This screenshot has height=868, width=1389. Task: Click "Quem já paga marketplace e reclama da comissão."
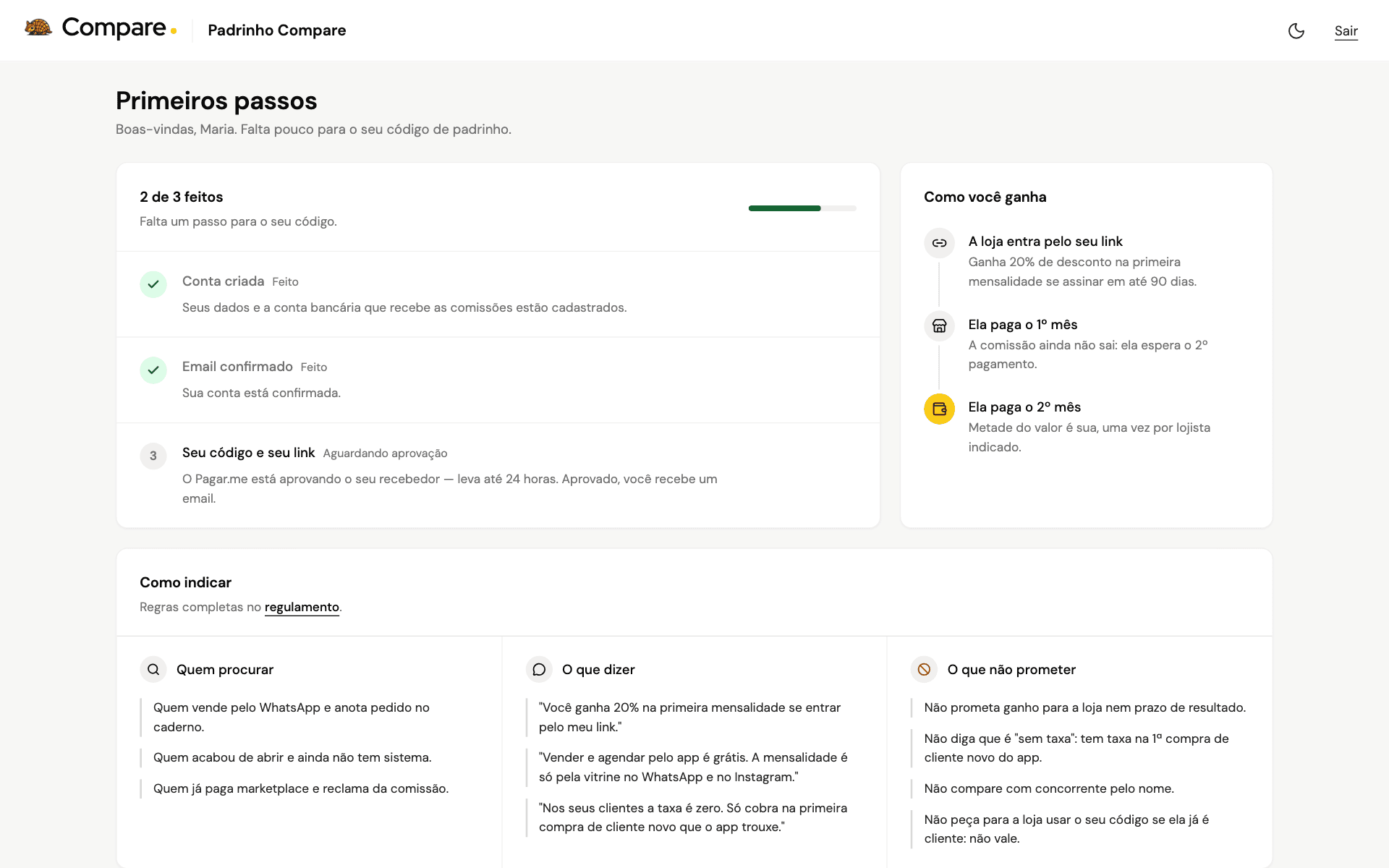pyautogui.click(x=301, y=788)
